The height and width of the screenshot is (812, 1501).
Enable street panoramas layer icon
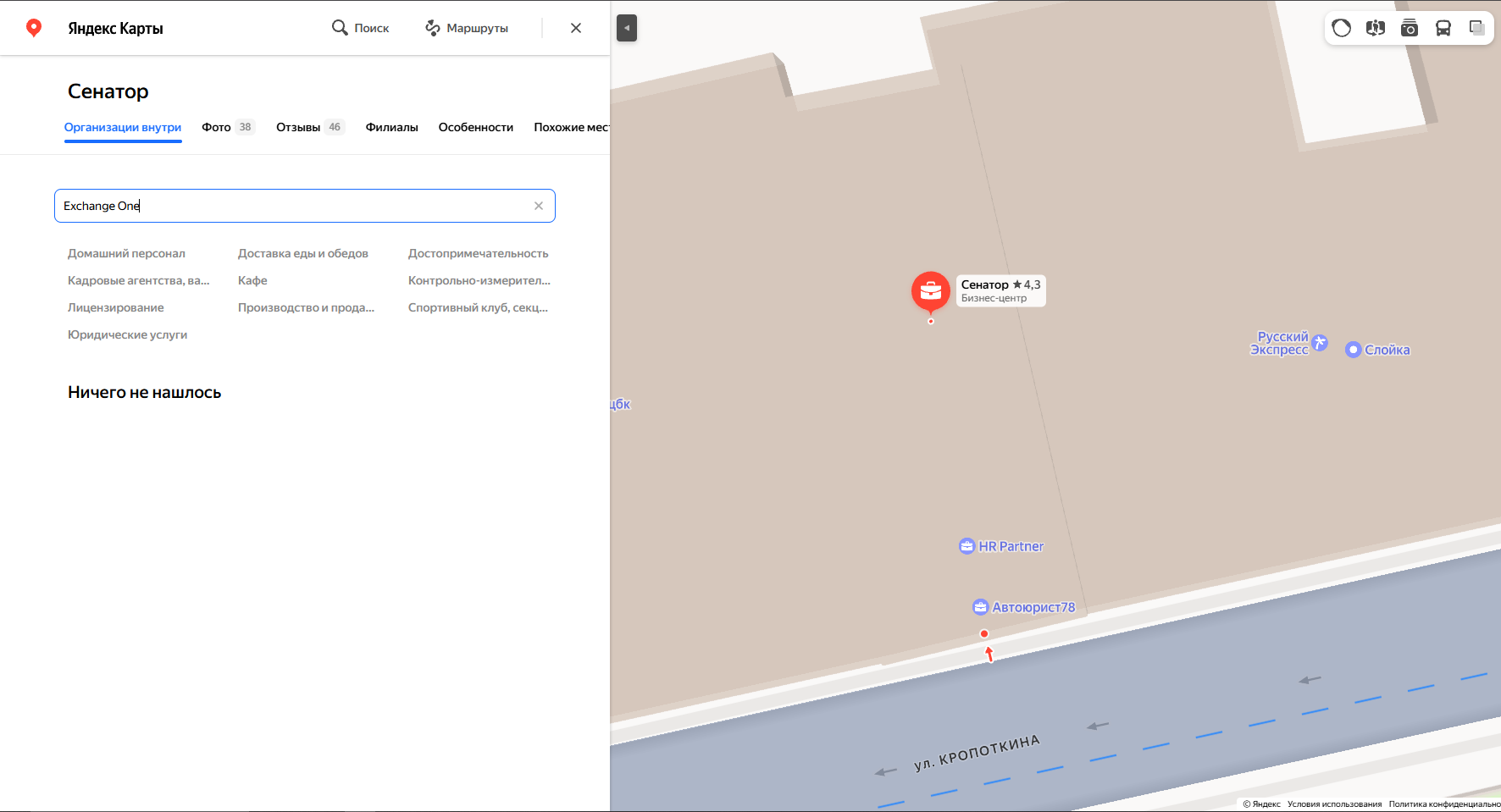(1376, 28)
